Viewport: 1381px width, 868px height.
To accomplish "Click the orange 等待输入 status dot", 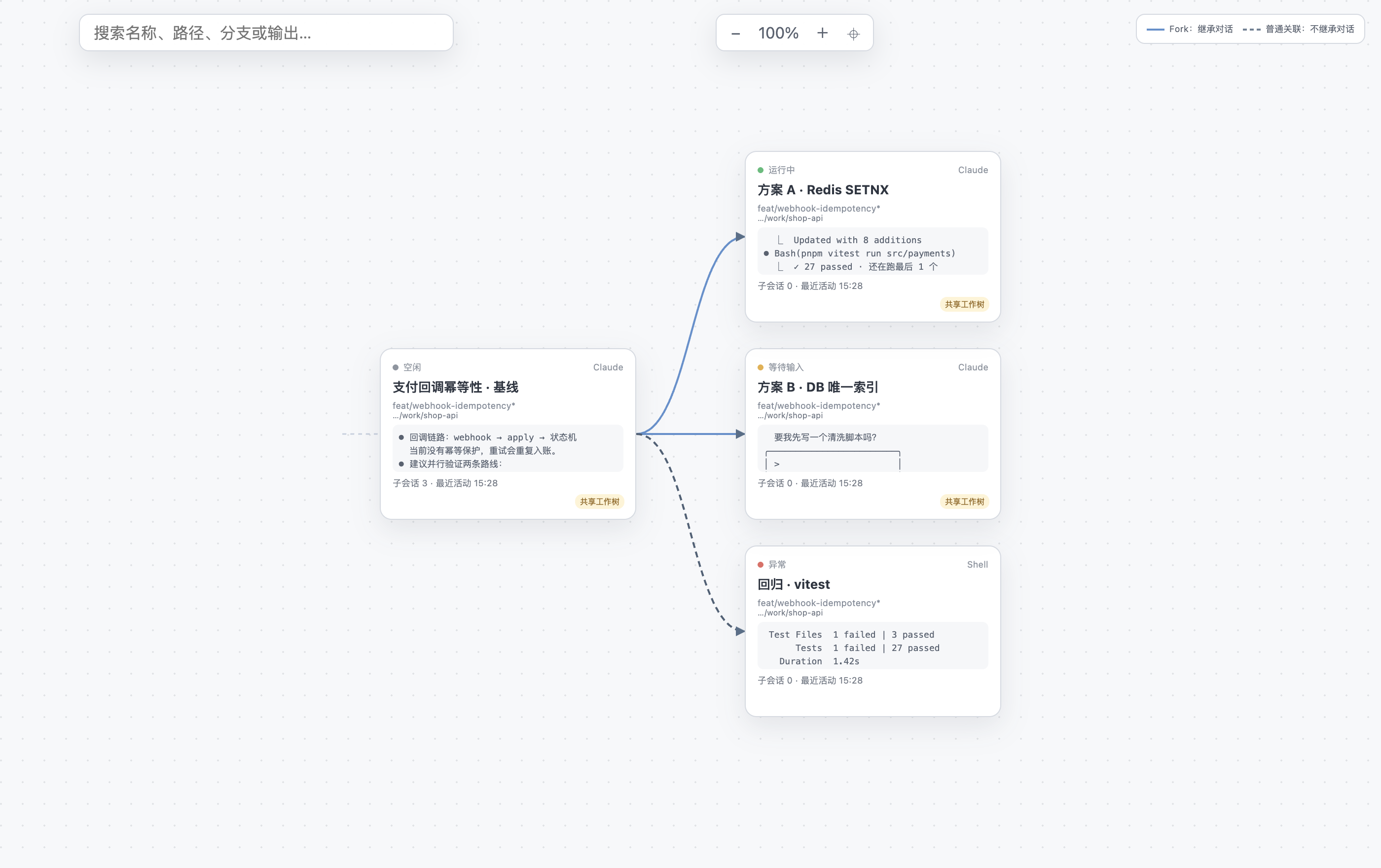I will 761,367.
